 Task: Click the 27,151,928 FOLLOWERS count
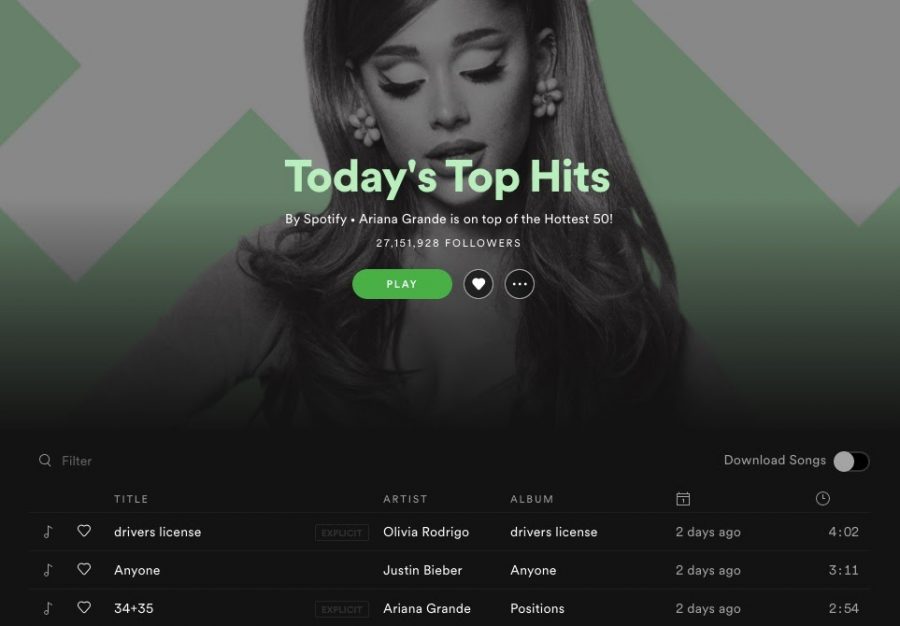pos(448,243)
